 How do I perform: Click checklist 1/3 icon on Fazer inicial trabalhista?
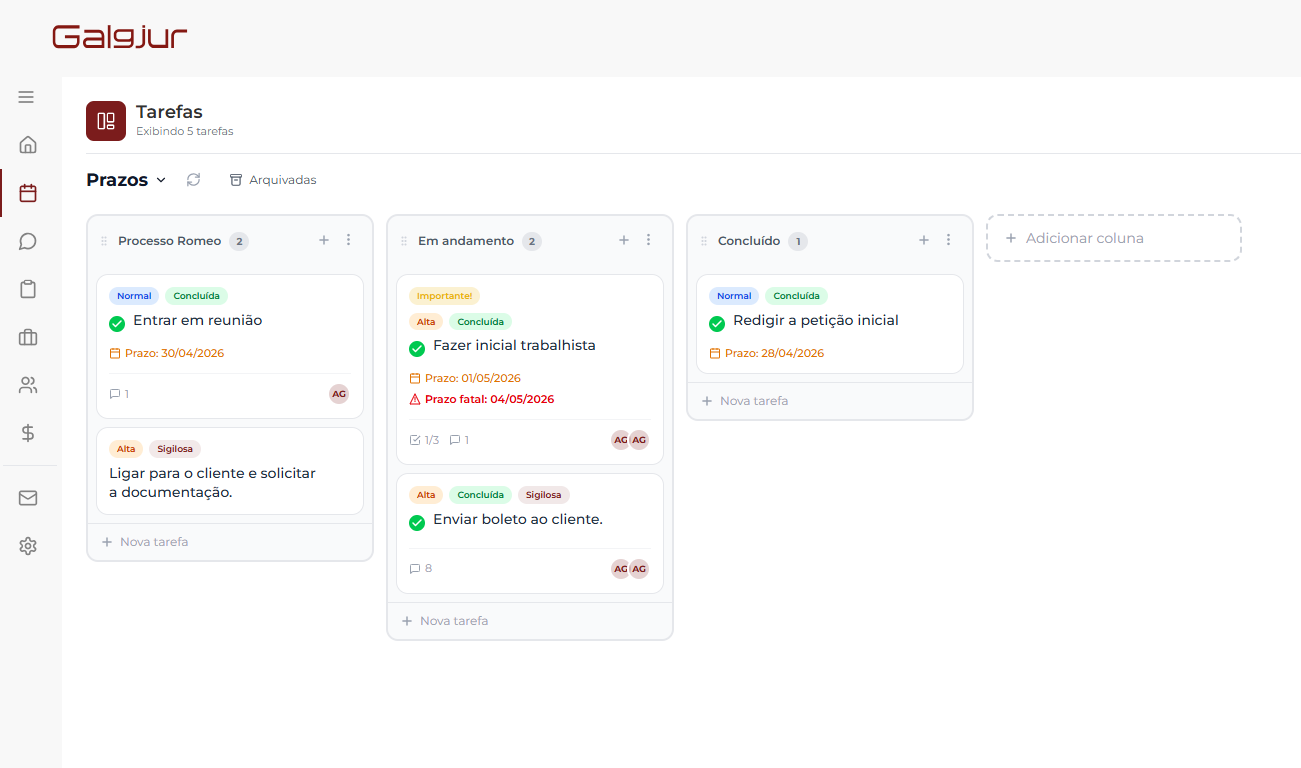tap(416, 440)
